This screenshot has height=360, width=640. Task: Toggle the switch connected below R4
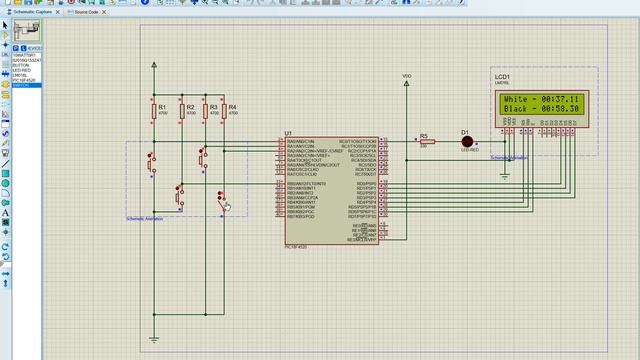[222, 203]
